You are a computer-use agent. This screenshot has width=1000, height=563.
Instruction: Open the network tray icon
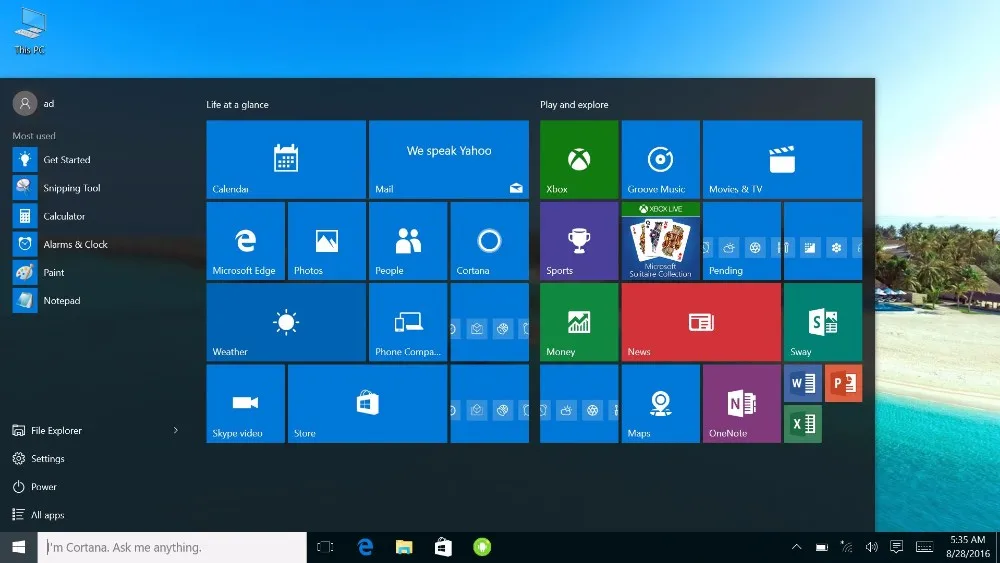tap(847, 547)
